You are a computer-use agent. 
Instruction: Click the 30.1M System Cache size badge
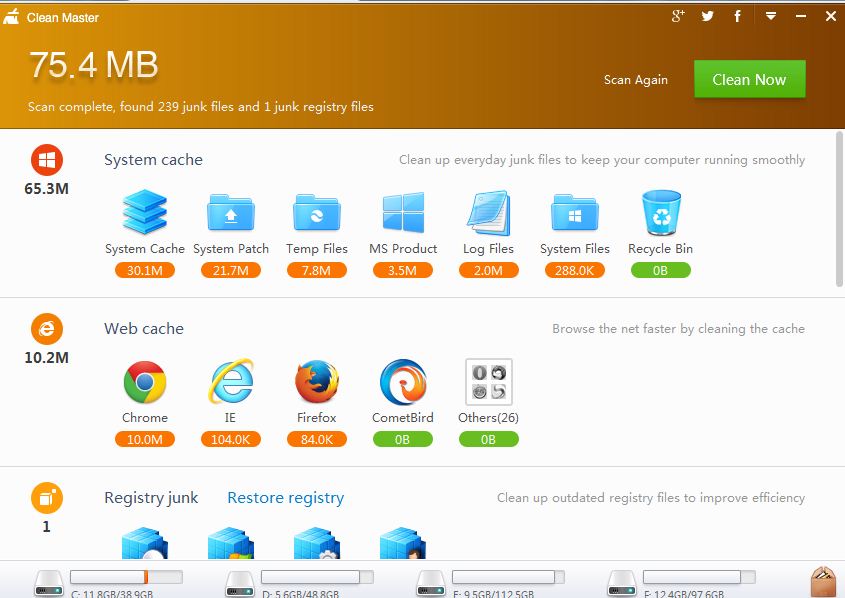144,270
